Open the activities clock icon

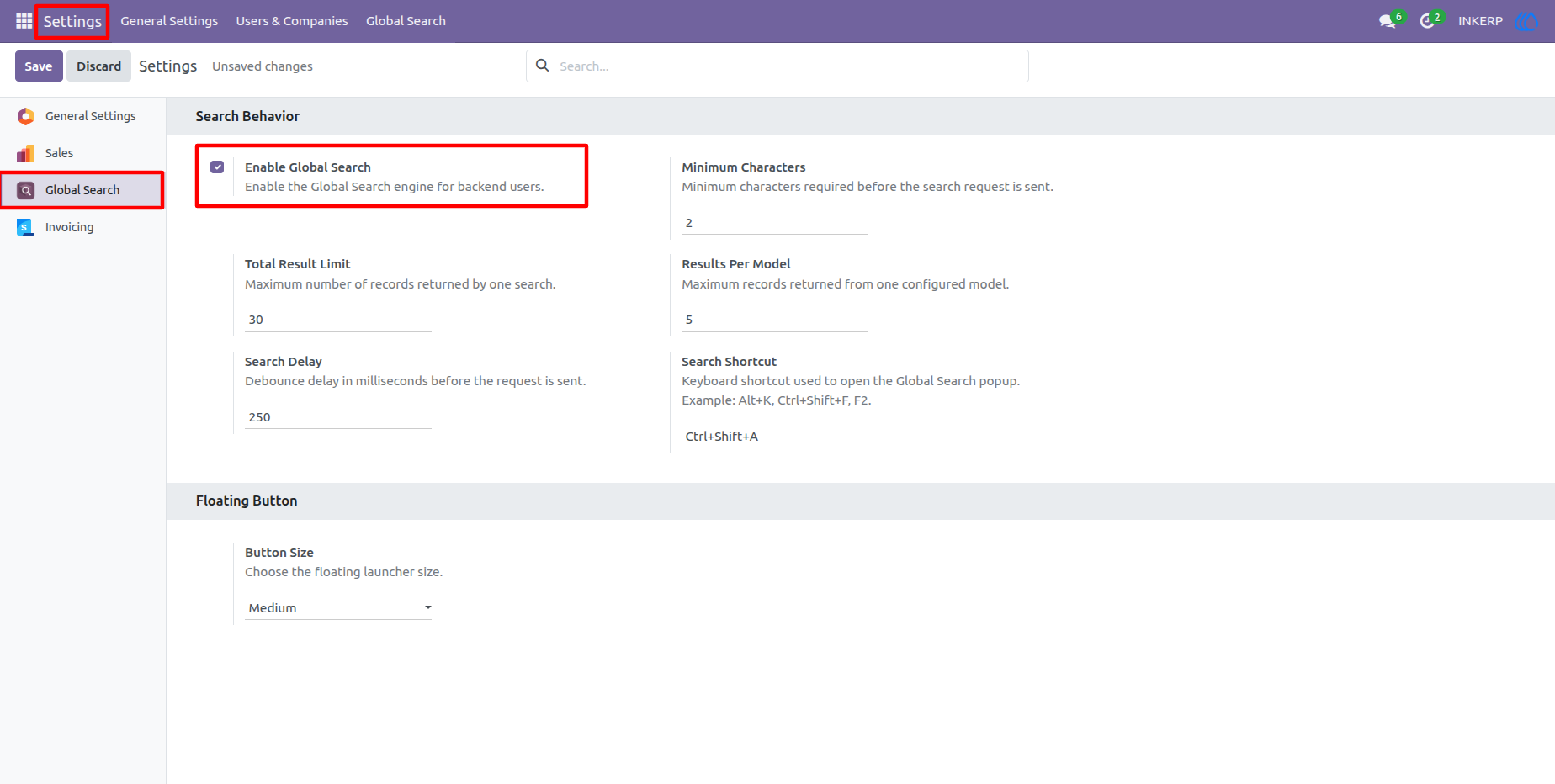pos(1427,21)
